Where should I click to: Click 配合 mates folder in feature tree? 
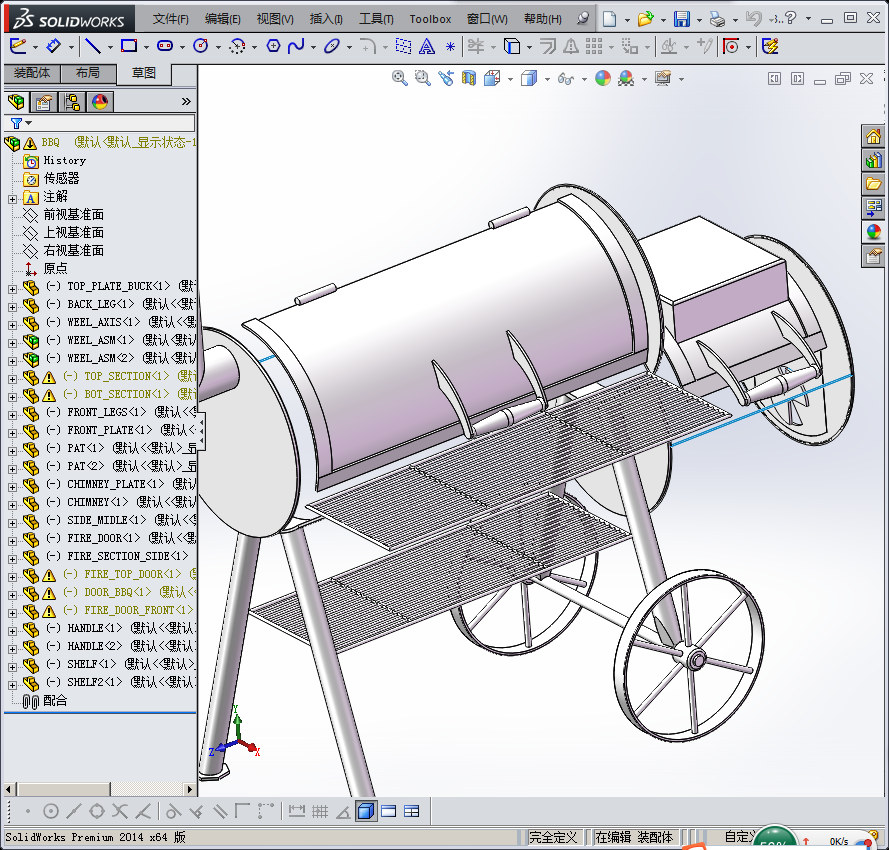coord(55,701)
